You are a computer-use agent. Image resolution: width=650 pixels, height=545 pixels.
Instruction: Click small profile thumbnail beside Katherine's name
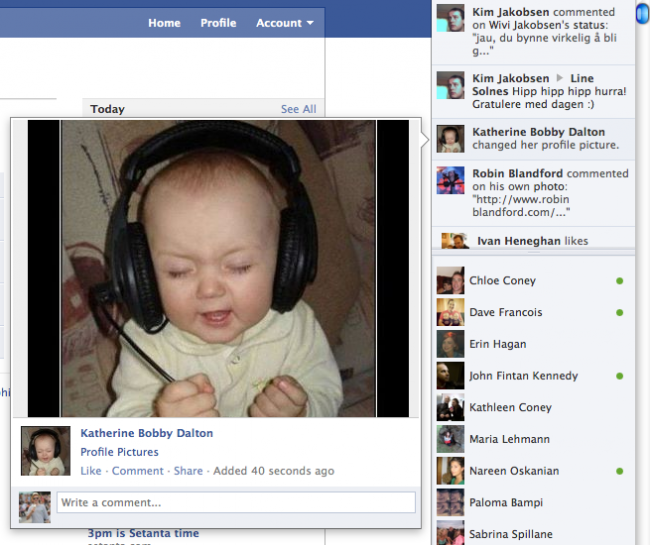pyautogui.click(x=46, y=451)
